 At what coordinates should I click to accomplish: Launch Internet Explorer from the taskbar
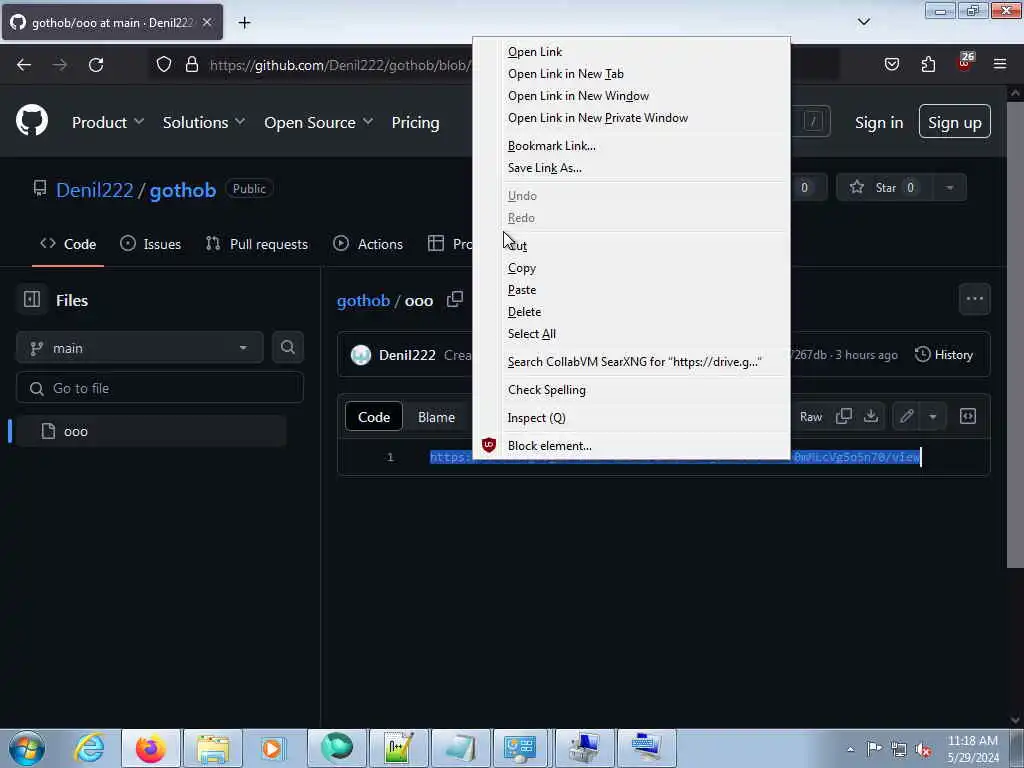(x=89, y=748)
